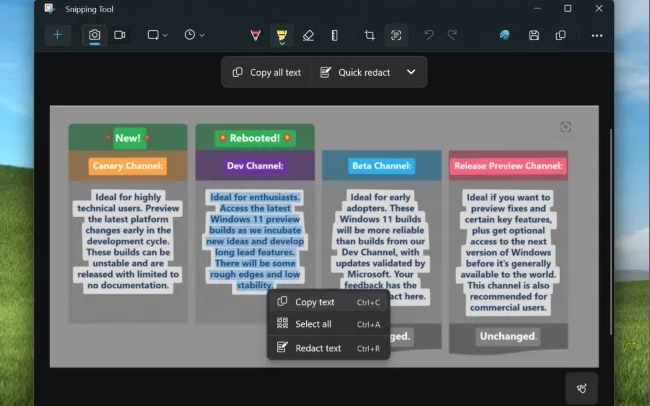Redo the last edit
The image size is (650, 406).
453,35
